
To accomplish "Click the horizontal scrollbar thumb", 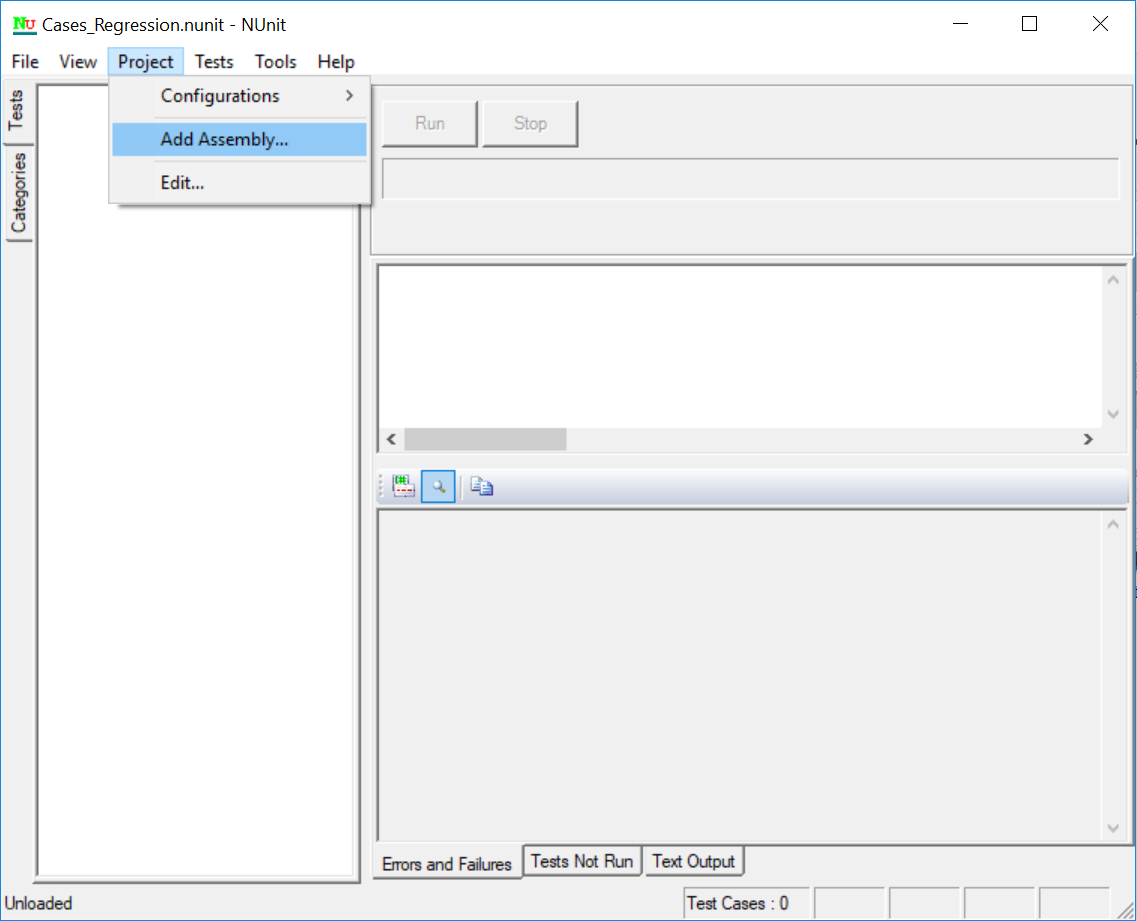I will pos(485,439).
